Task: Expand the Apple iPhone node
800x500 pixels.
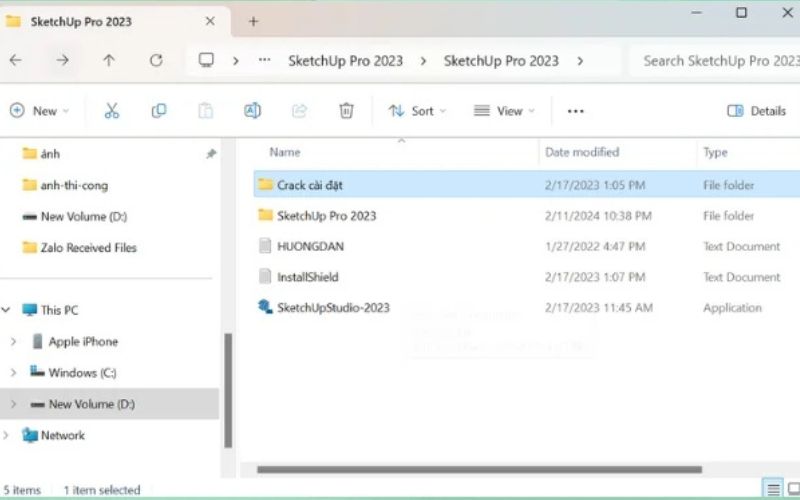Action: 14,341
